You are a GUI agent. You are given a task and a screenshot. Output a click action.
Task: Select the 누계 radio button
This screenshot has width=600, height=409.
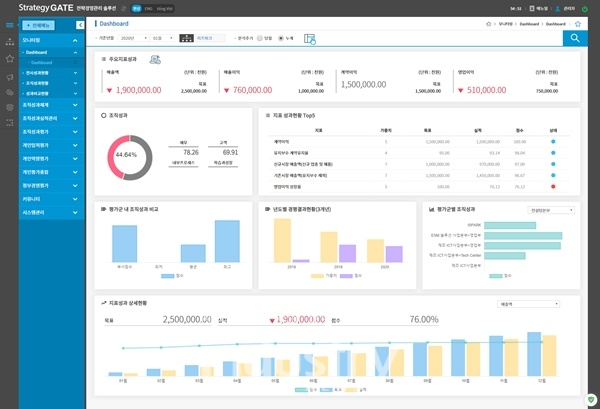[281, 38]
